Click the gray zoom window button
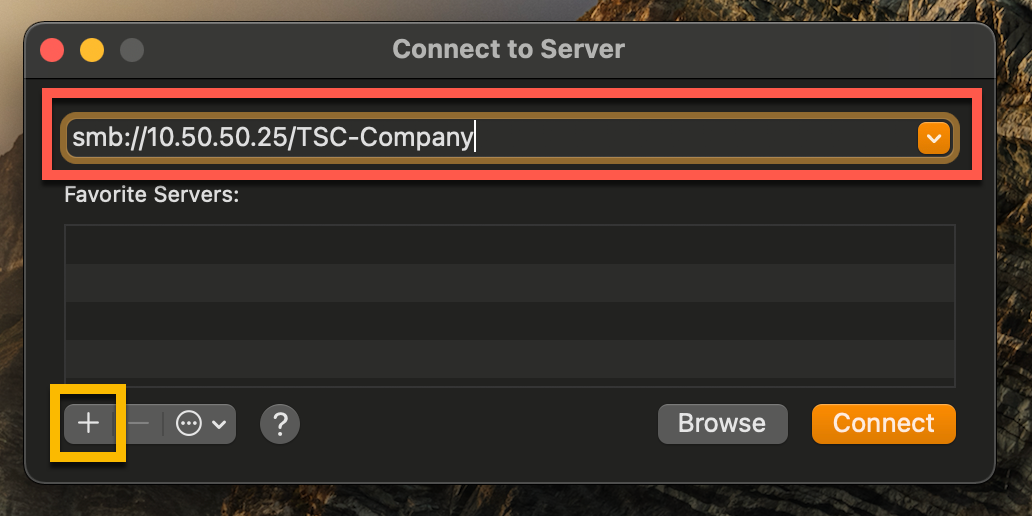1032x516 pixels. [x=132, y=50]
